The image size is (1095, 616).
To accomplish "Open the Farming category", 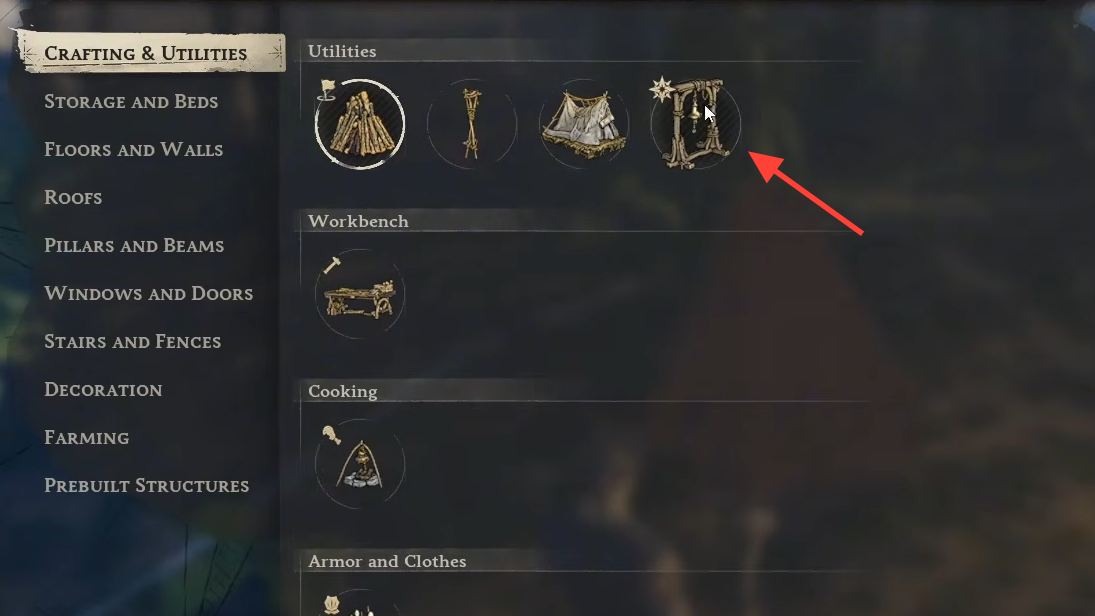I will [87, 438].
